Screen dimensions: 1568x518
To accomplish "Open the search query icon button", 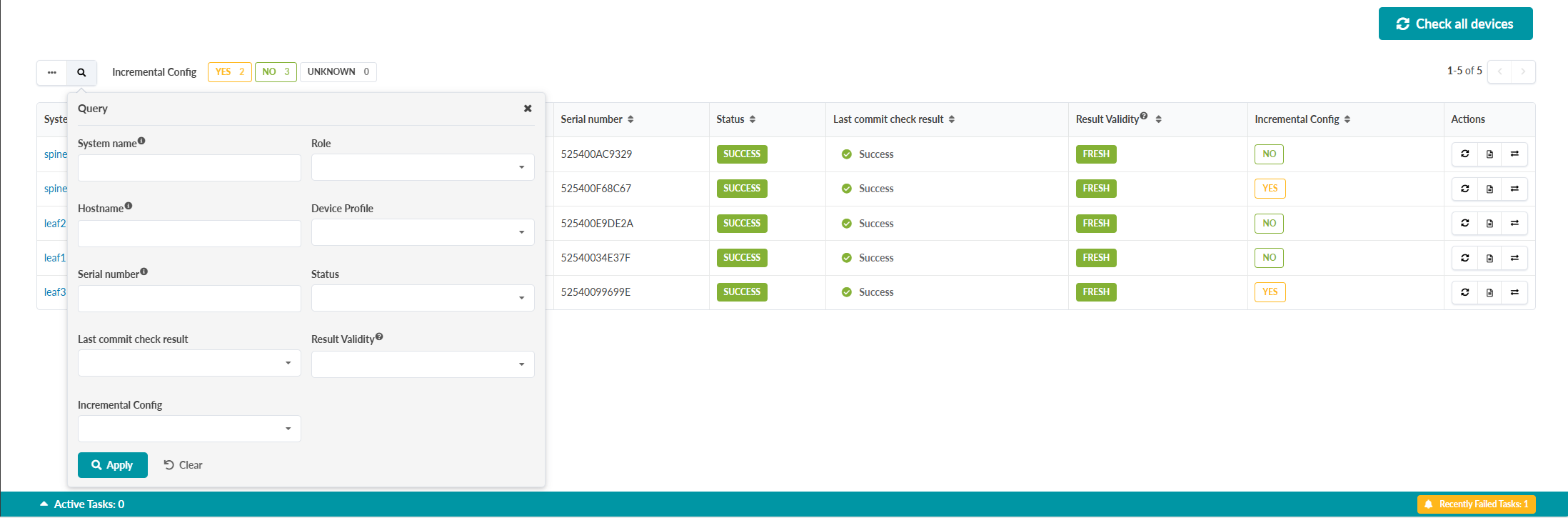I will click(x=81, y=72).
